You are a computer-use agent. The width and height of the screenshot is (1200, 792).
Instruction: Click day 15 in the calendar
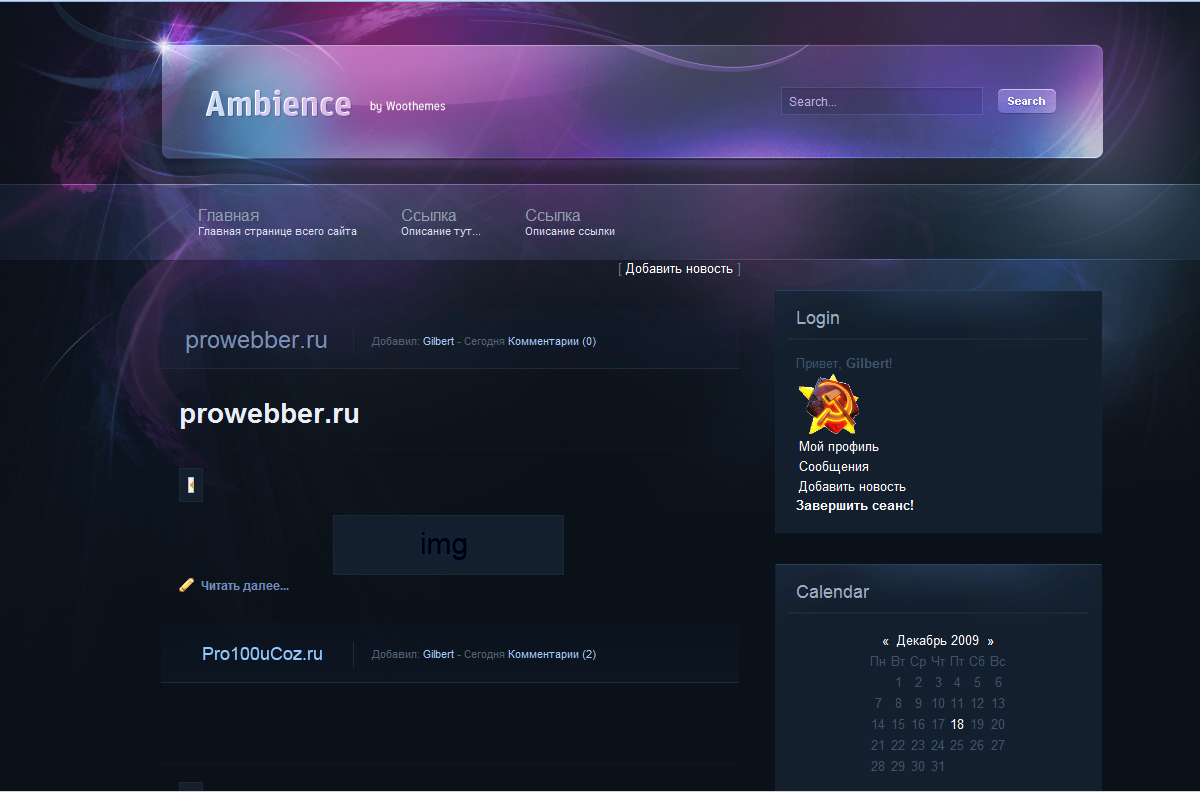[x=898, y=725]
